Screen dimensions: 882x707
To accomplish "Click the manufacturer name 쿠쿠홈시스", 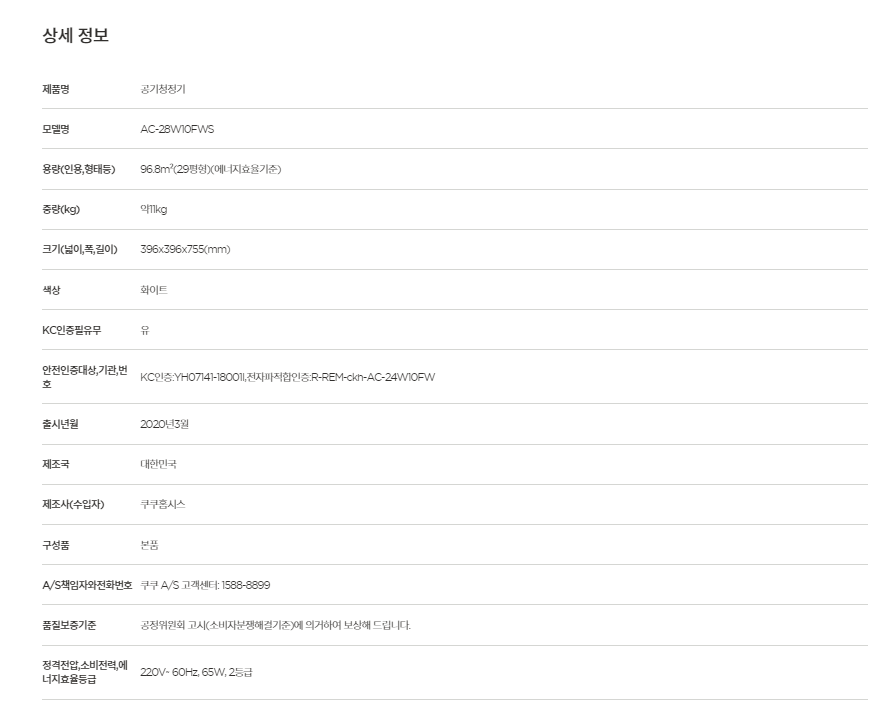I will tap(163, 505).
